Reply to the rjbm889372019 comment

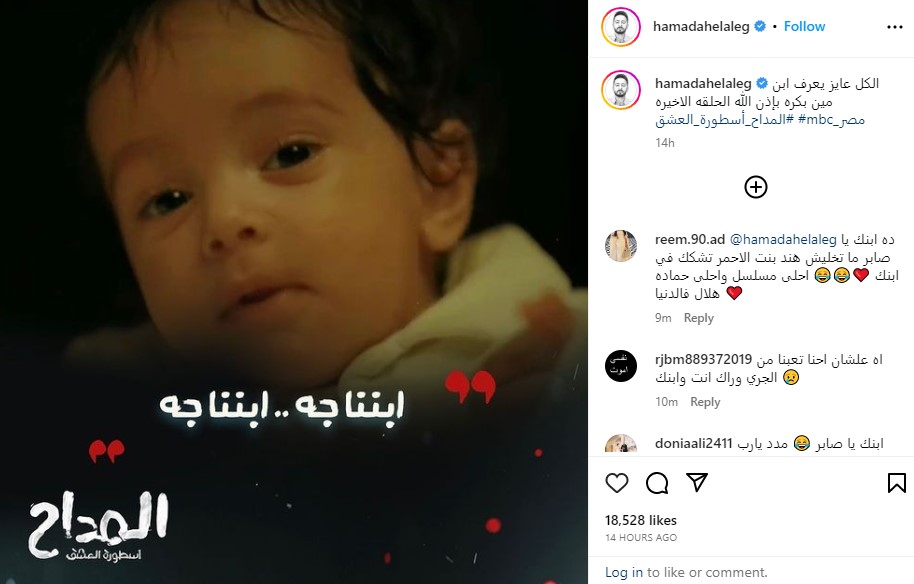coord(705,402)
